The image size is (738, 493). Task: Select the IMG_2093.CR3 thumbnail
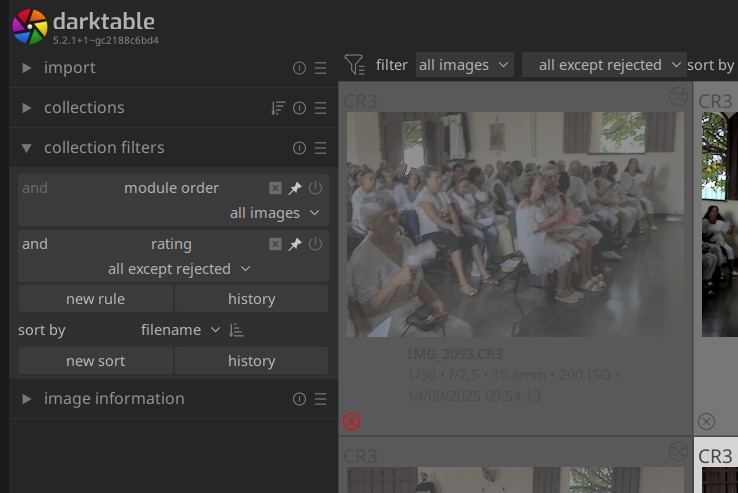515,224
